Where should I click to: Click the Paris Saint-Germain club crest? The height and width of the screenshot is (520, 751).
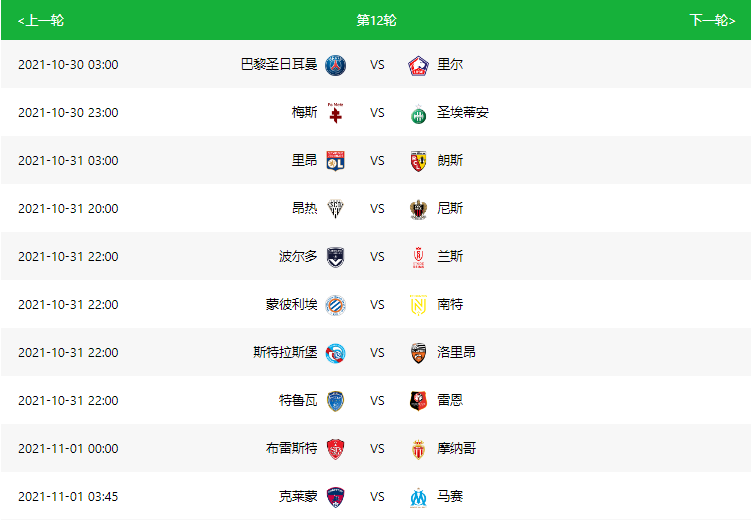tap(335, 65)
